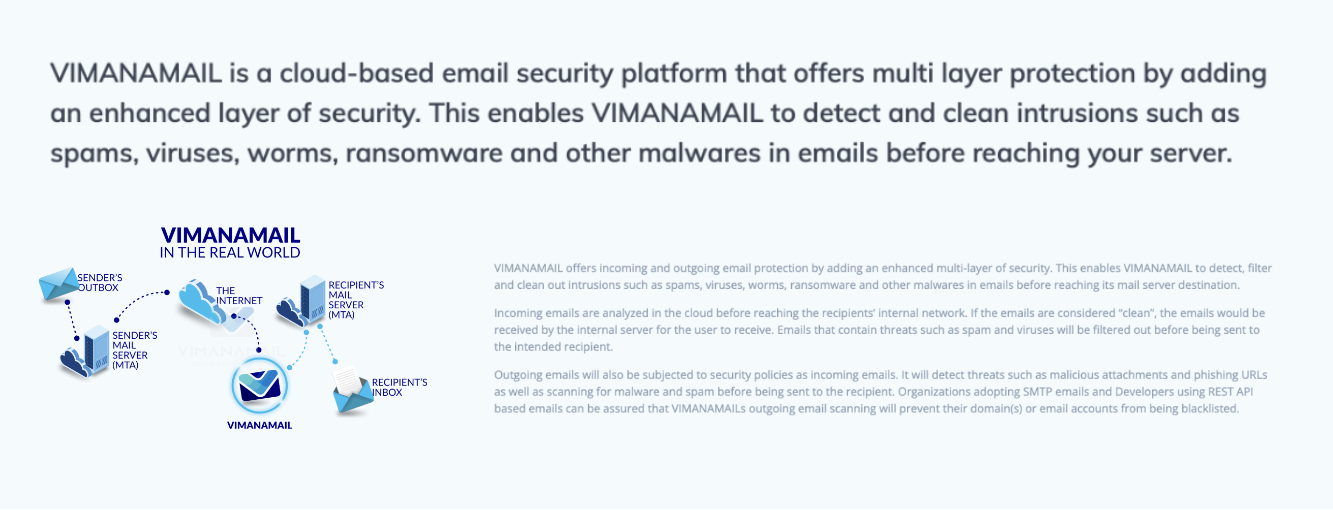Click the "VIMANAMAIL In The Real World" diagram title
The height and width of the screenshot is (510, 1333).
(230, 242)
